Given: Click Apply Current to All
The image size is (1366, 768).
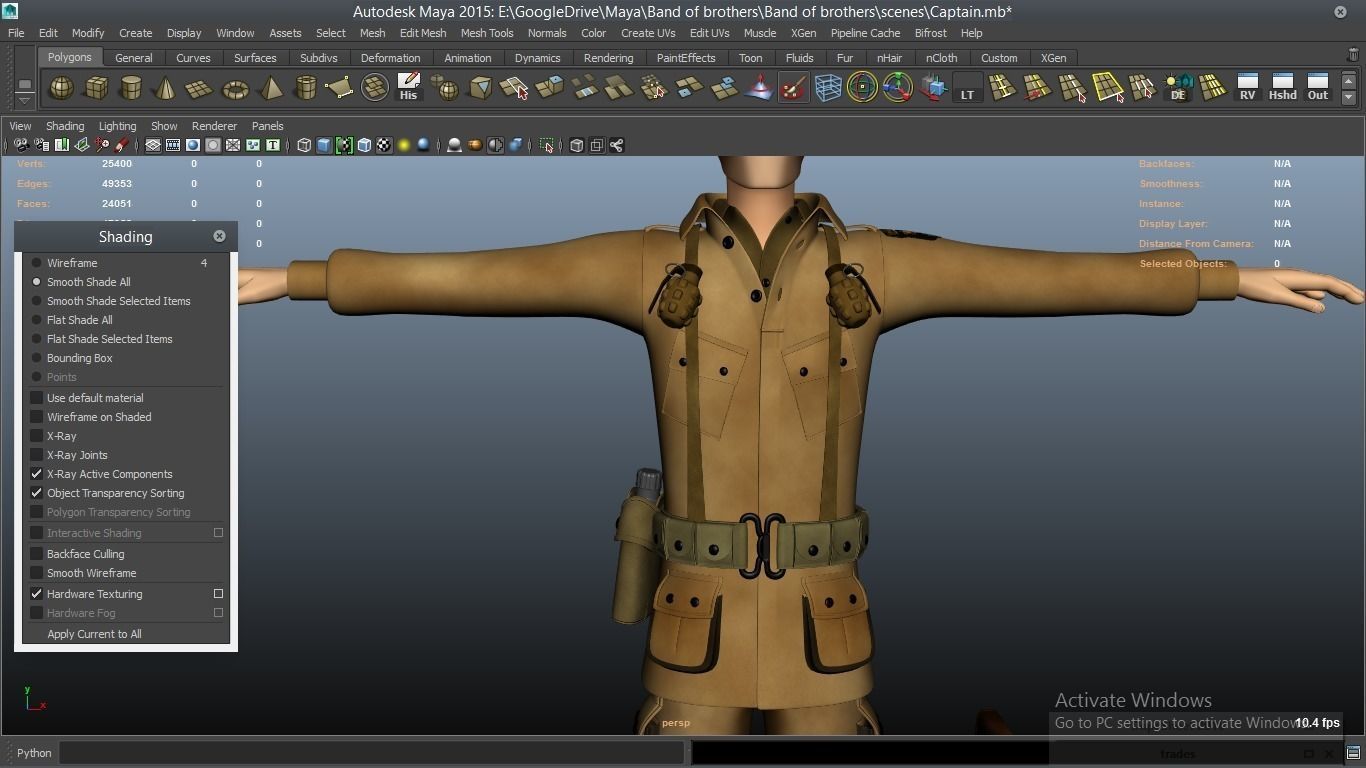Looking at the screenshot, I should click(94, 634).
